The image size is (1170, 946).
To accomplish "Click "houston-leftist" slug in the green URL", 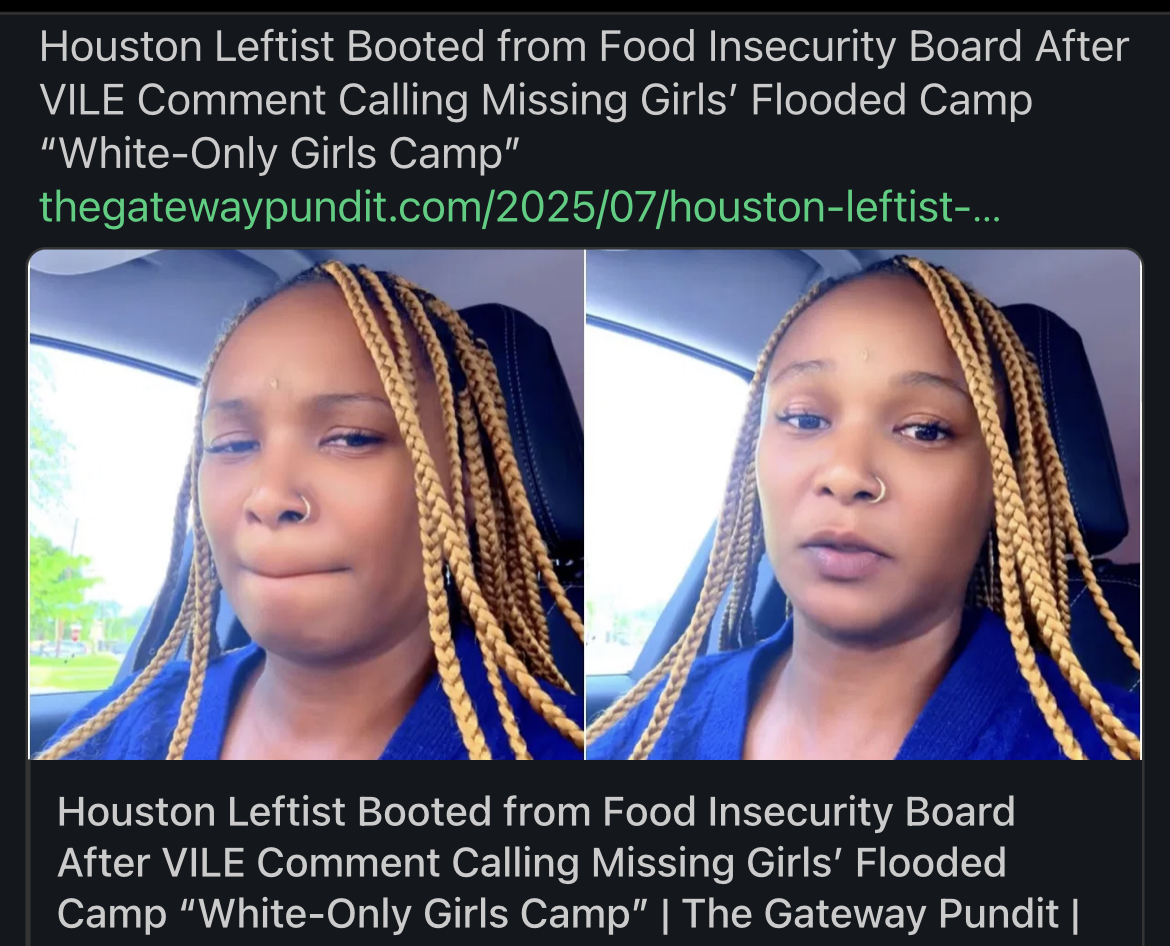I will point(821,207).
